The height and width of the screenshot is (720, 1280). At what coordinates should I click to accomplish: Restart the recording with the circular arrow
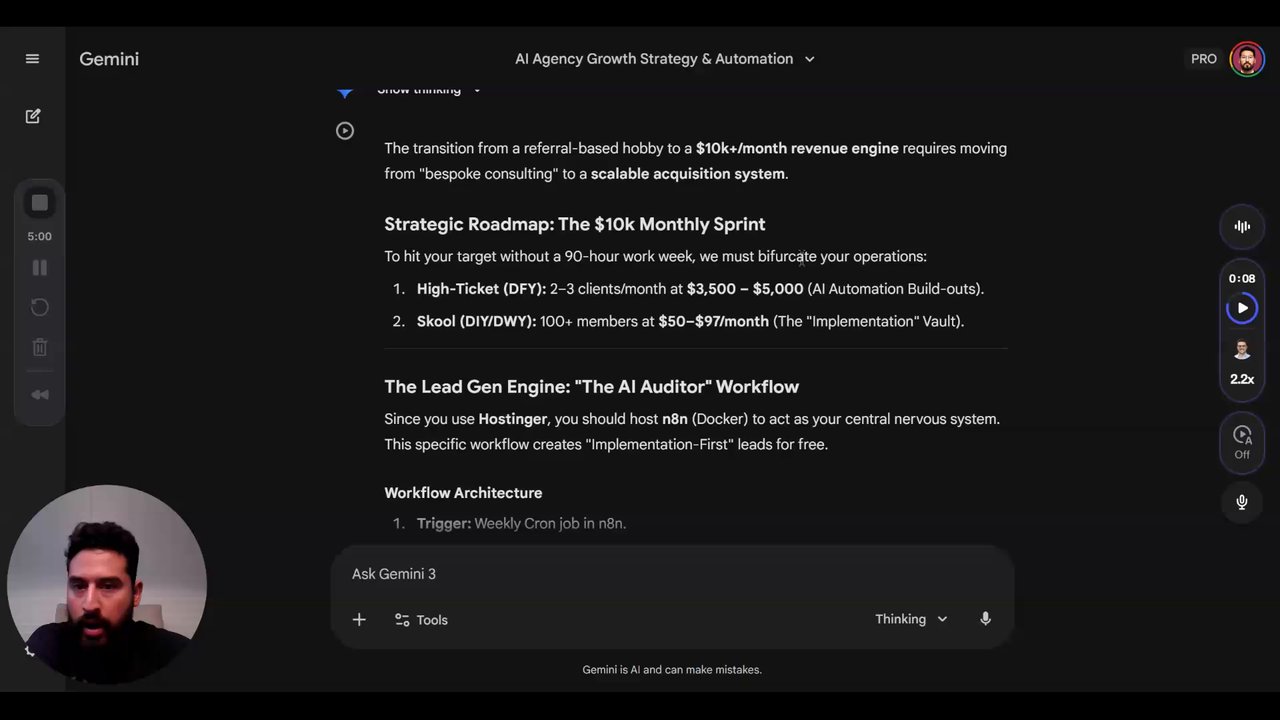click(x=40, y=307)
